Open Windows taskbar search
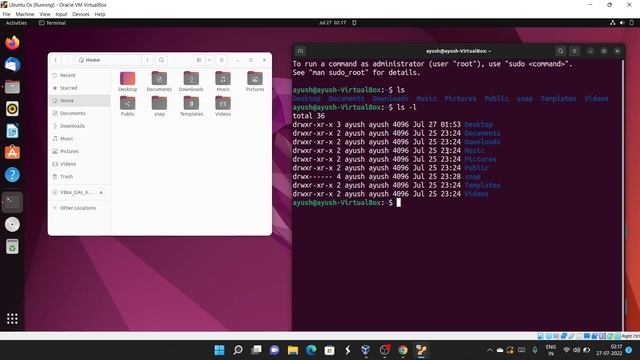 point(238,350)
